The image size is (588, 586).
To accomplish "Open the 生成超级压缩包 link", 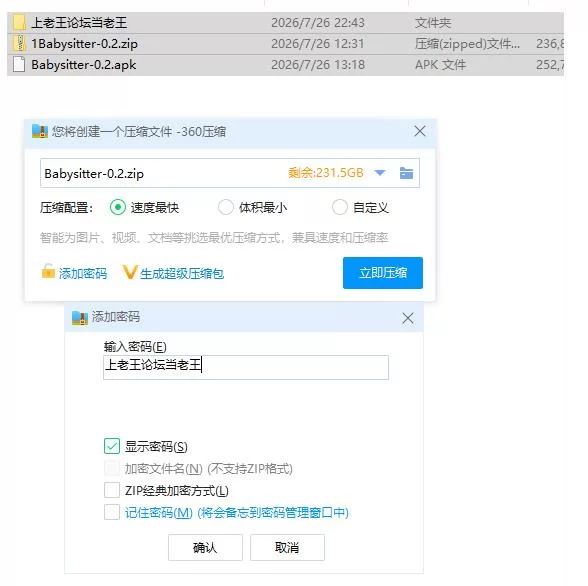I will click(x=182, y=274).
